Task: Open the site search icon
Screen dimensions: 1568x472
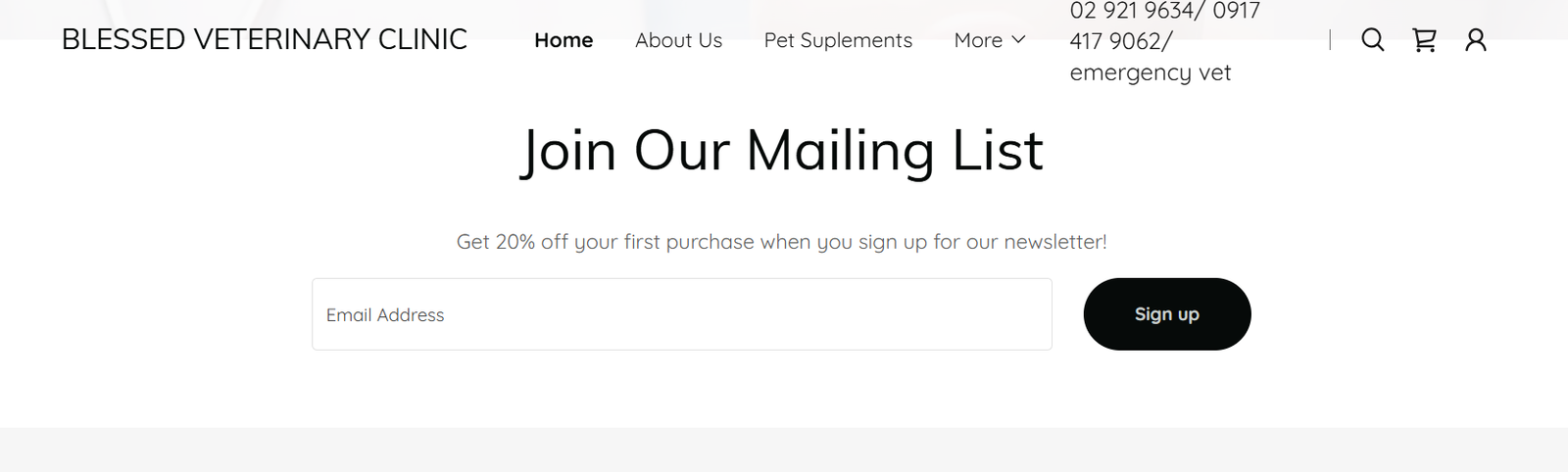Action: [x=1372, y=40]
